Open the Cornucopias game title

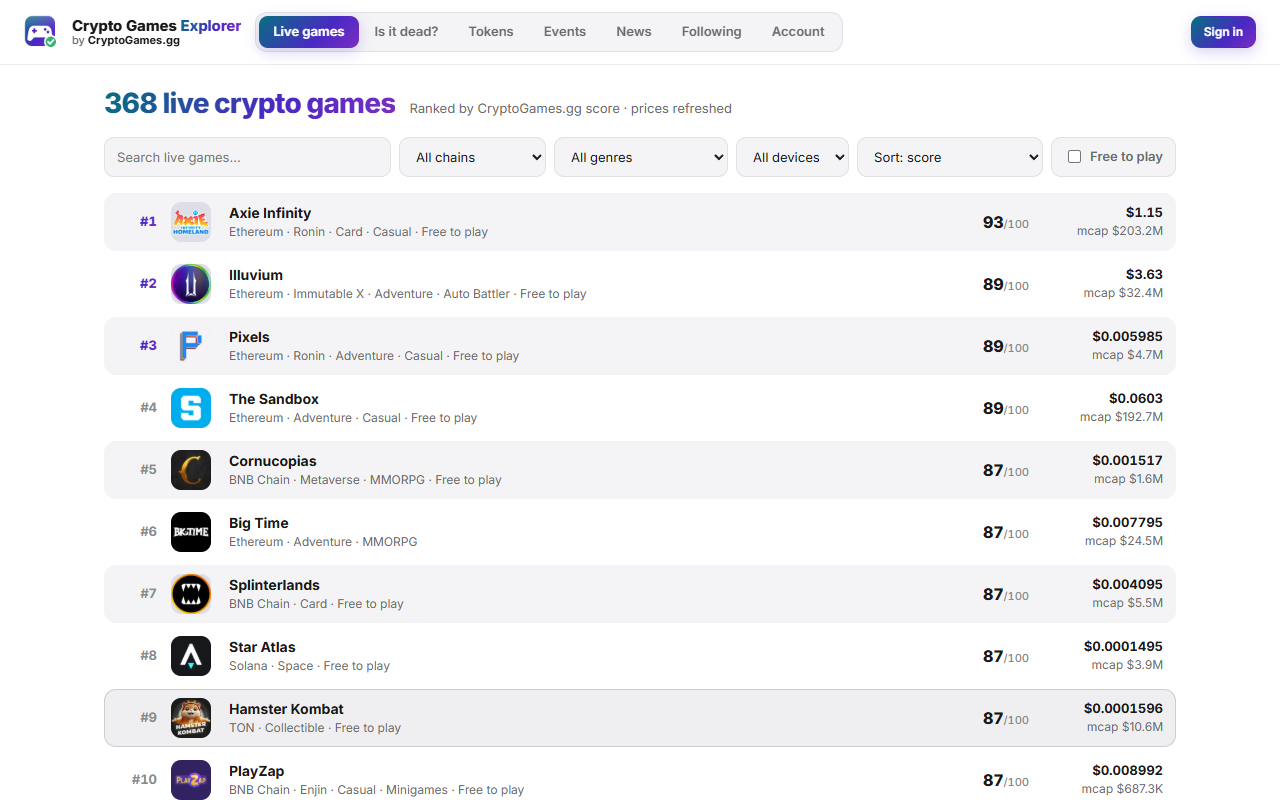point(273,461)
